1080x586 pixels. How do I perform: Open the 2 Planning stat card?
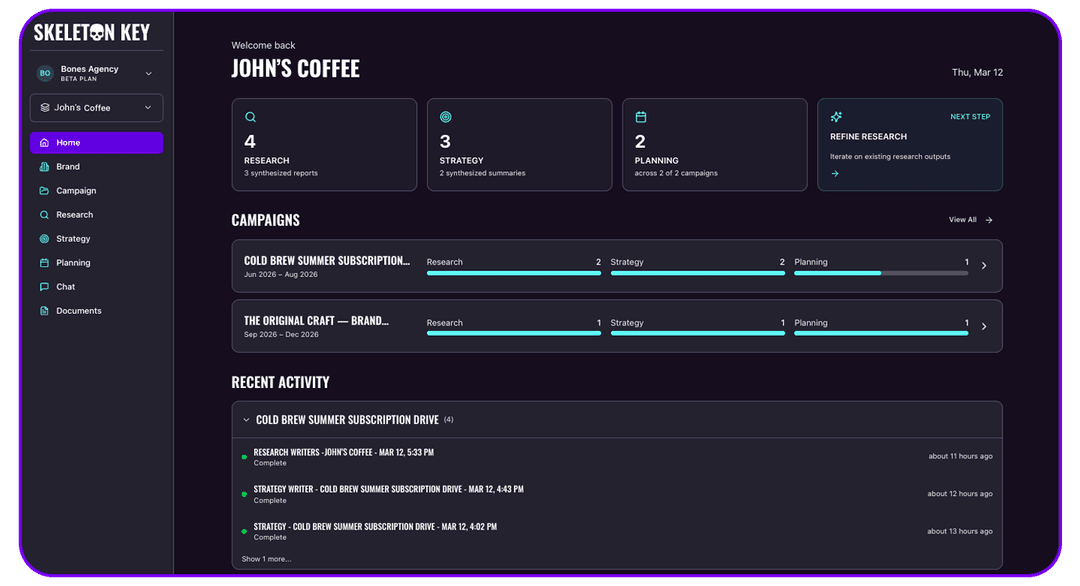(x=714, y=145)
